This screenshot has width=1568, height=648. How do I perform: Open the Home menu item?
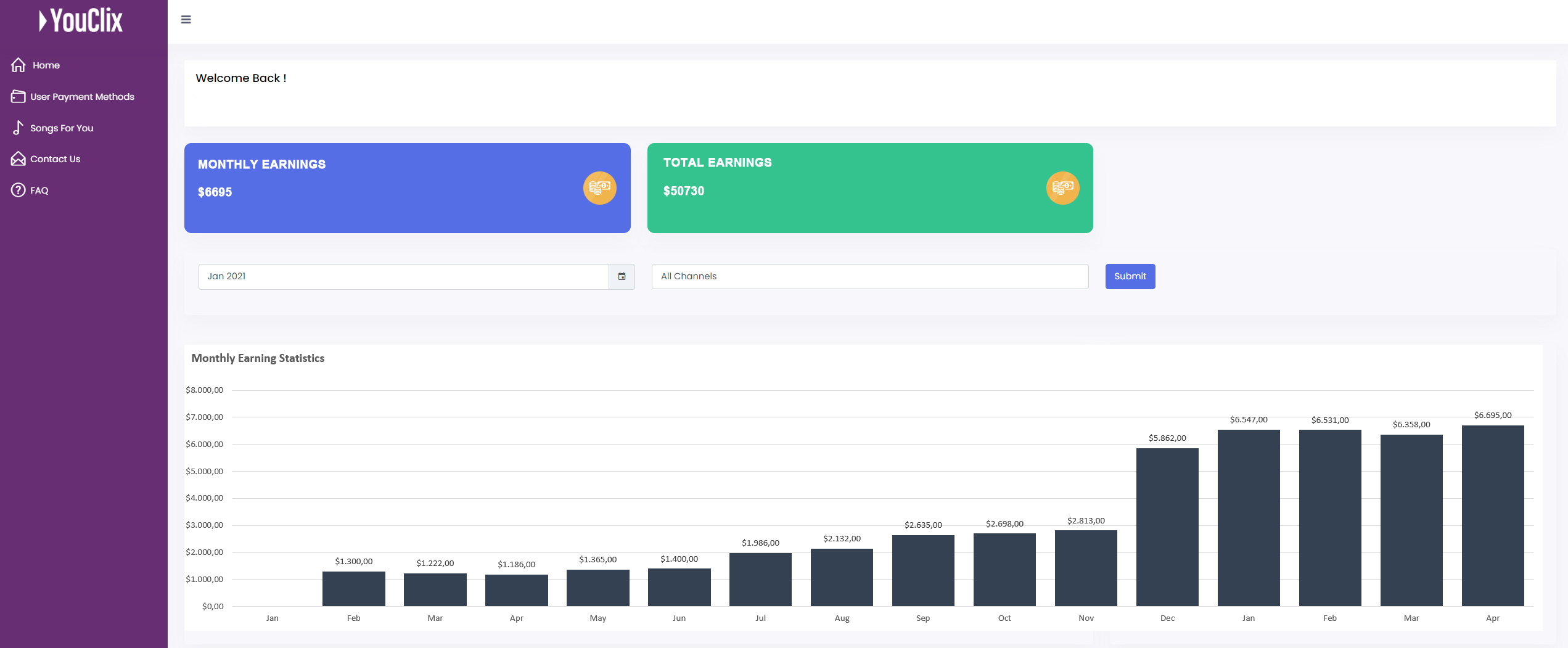[46, 65]
